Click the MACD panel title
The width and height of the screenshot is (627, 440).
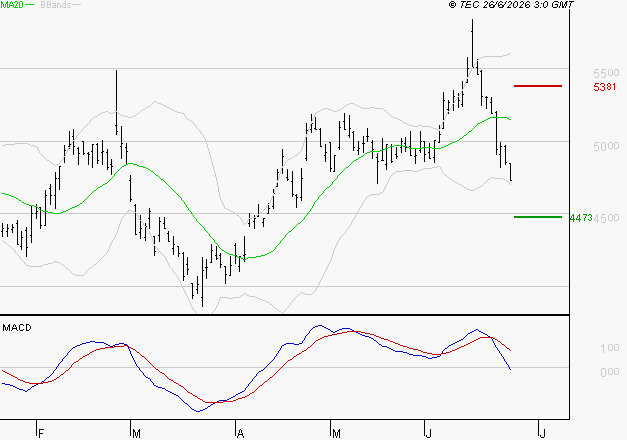pyautogui.click(x=17, y=328)
